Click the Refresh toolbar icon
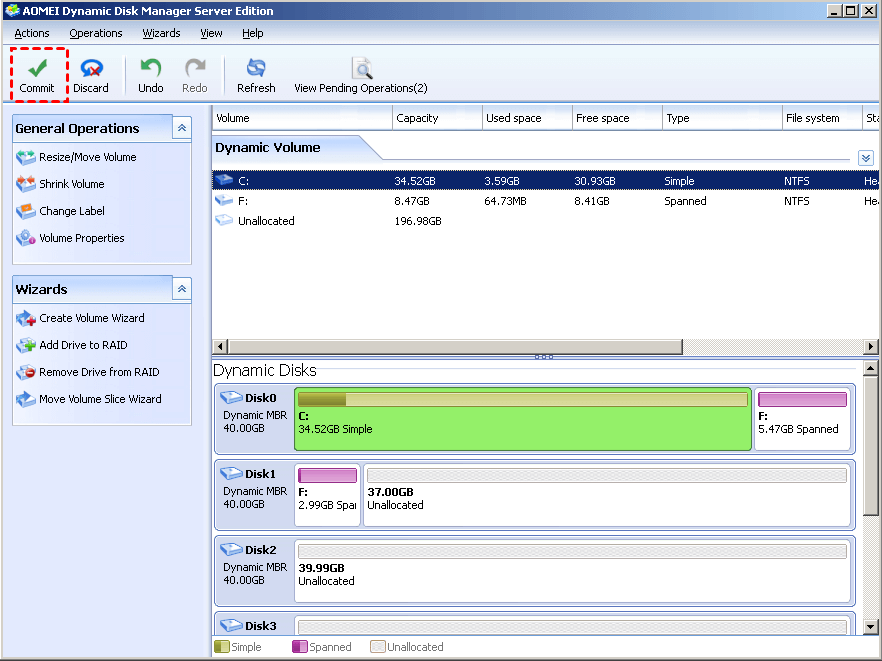 pyautogui.click(x=256, y=69)
